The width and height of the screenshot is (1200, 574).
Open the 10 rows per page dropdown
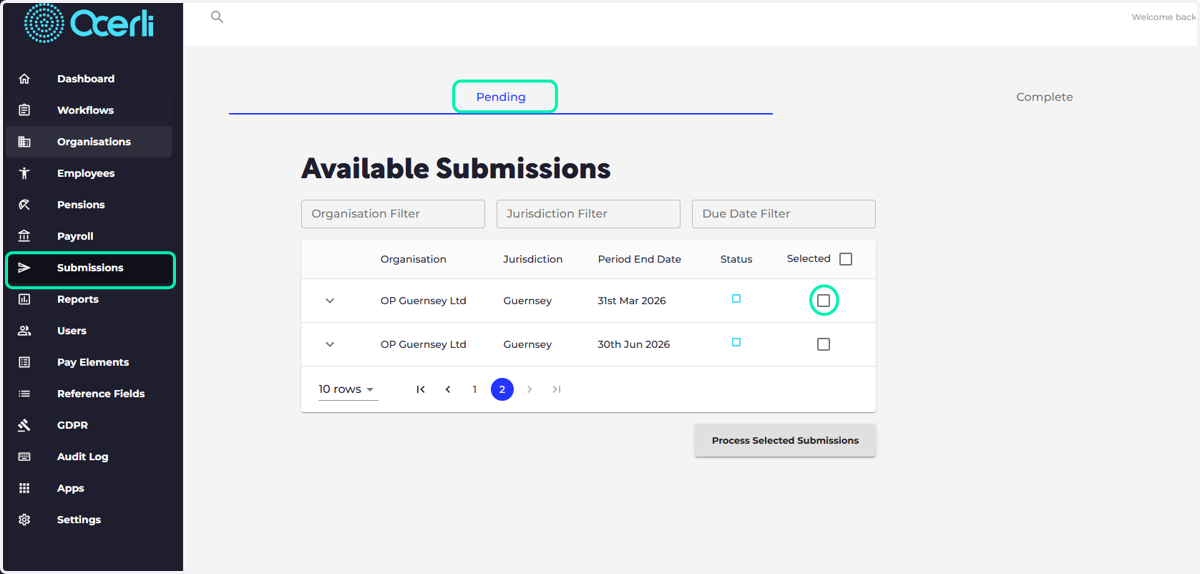(x=348, y=389)
